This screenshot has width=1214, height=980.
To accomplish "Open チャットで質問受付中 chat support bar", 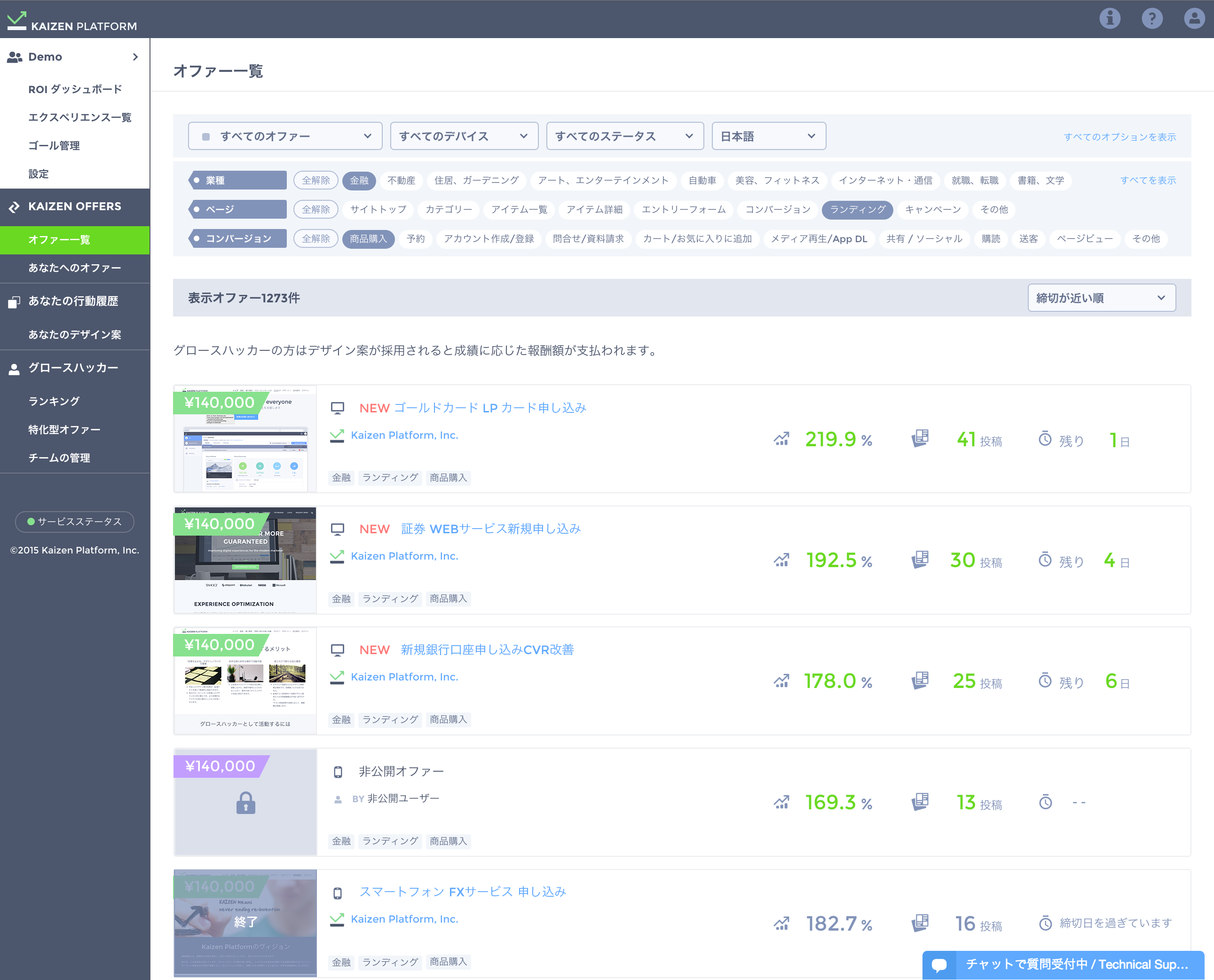I will point(1064,965).
